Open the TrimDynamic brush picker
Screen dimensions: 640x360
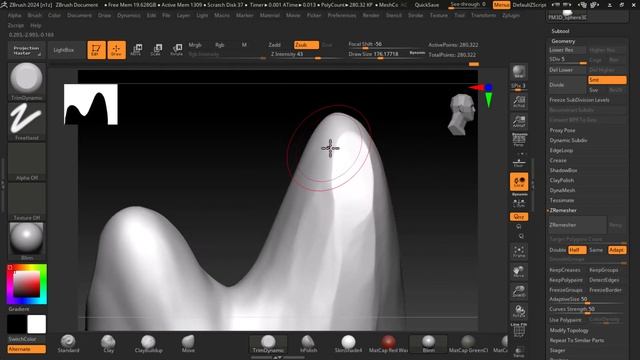click(27, 82)
